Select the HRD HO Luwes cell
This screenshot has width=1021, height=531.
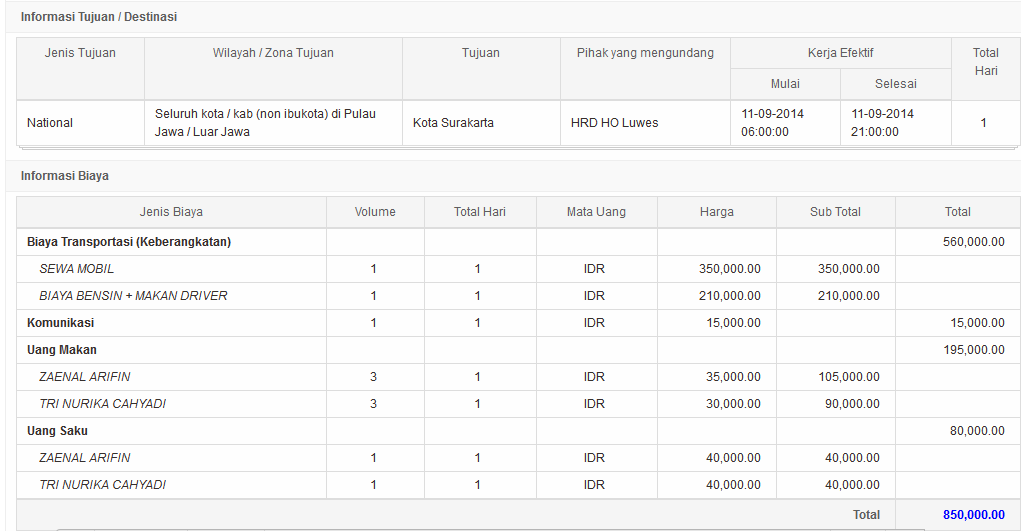click(x=614, y=123)
